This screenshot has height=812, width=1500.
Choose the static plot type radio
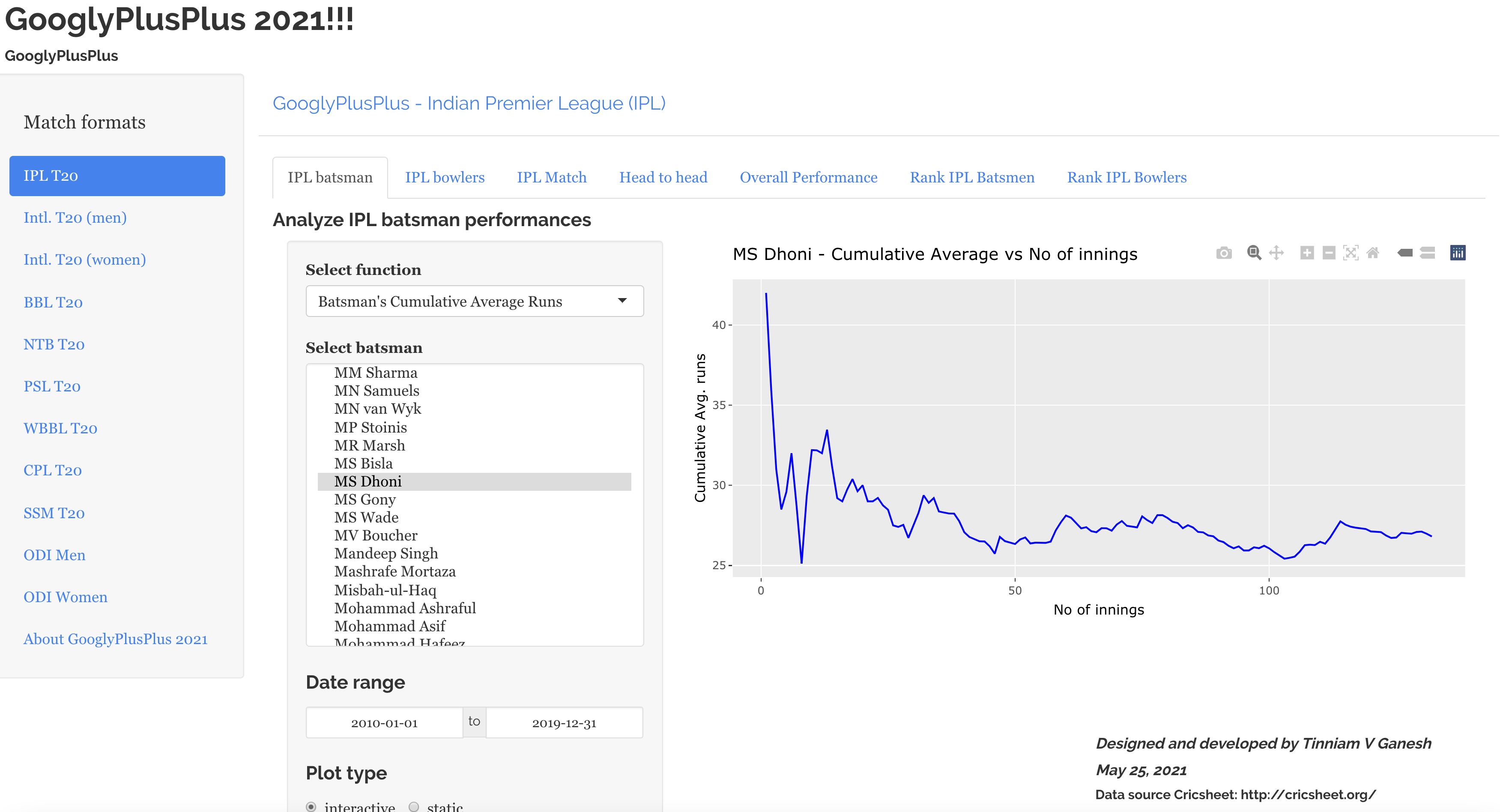point(413,806)
